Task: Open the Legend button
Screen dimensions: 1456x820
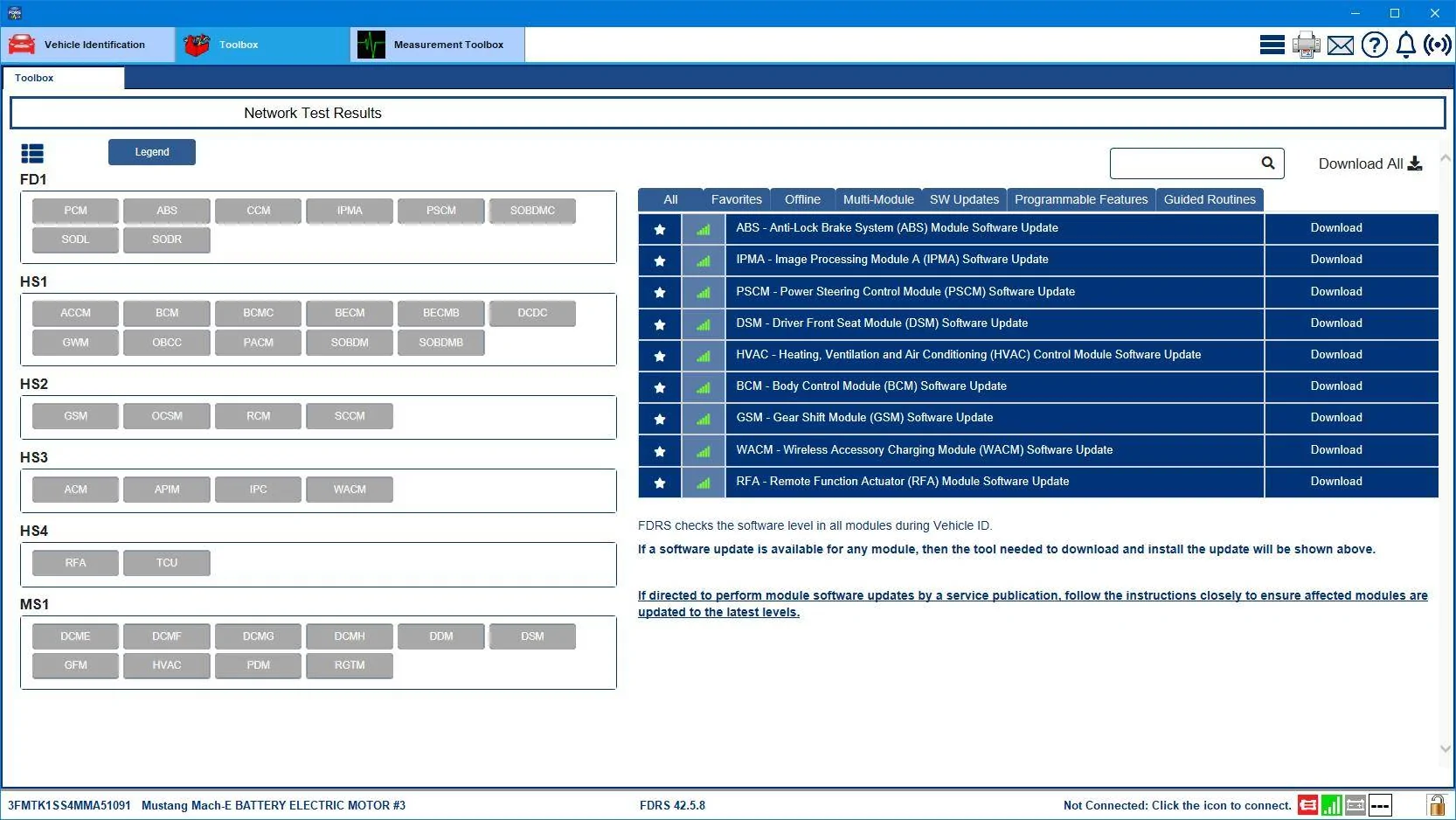Action: coord(152,152)
